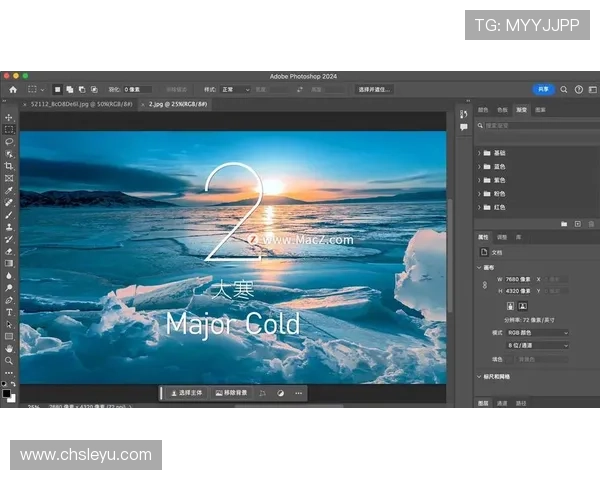Switch to the 颜色 panel tab
This screenshot has height=480, width=600.
(x=484, y=109)
